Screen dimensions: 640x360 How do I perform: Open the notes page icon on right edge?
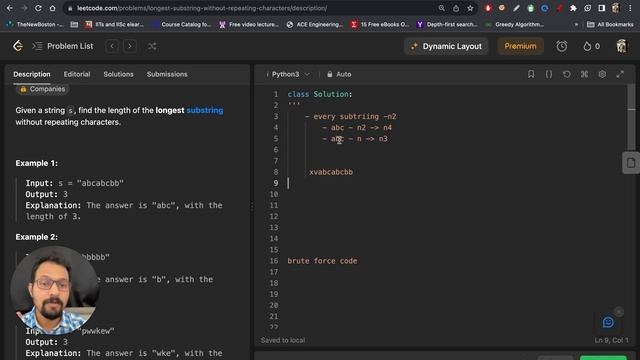pyautogui.click(x=631, y=163)
